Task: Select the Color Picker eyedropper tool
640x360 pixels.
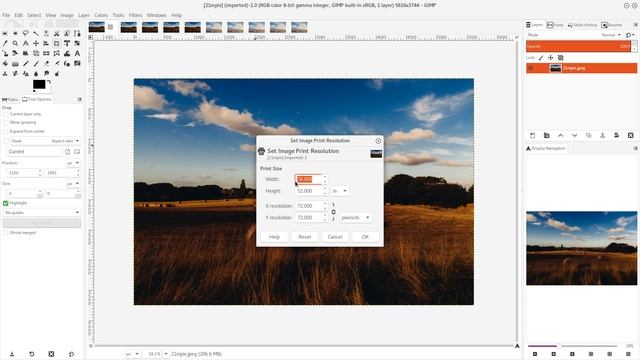Action: click(x=5, y=43)
